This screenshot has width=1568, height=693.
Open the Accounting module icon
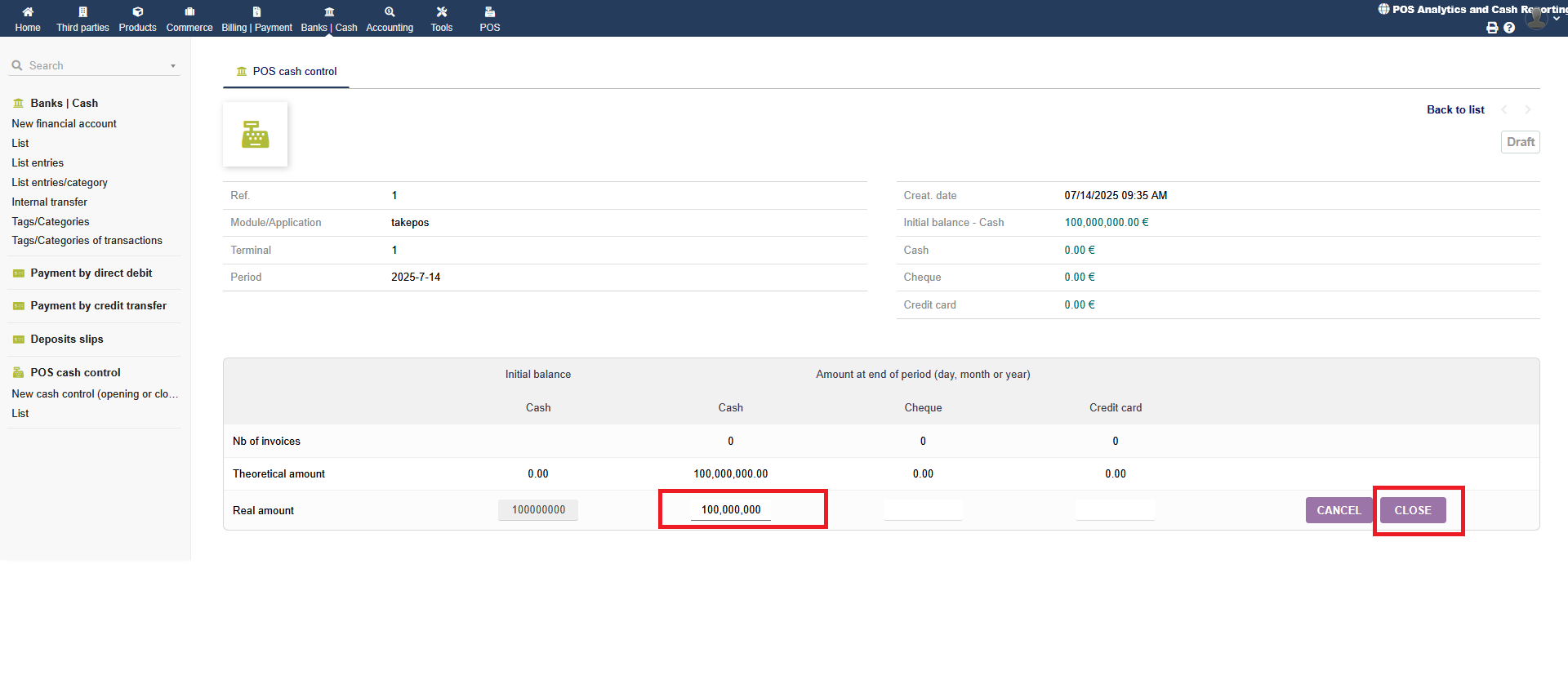390,12
